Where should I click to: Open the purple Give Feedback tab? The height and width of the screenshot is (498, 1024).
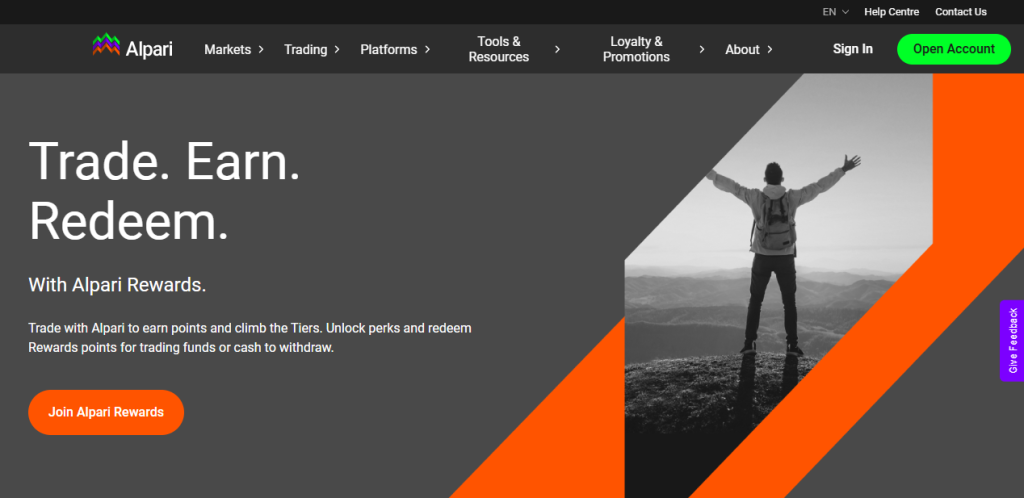1012,340
